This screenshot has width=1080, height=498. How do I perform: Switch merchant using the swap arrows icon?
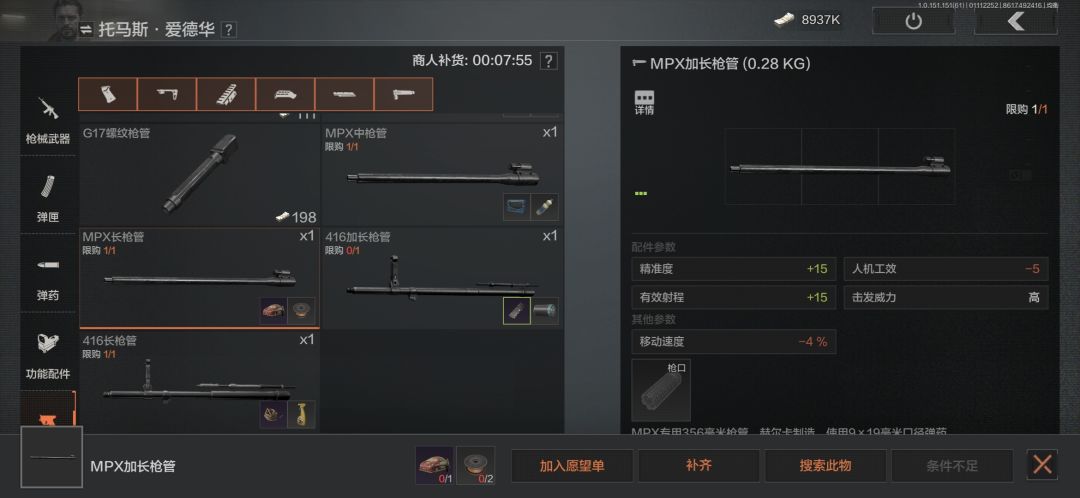(85, 30)
